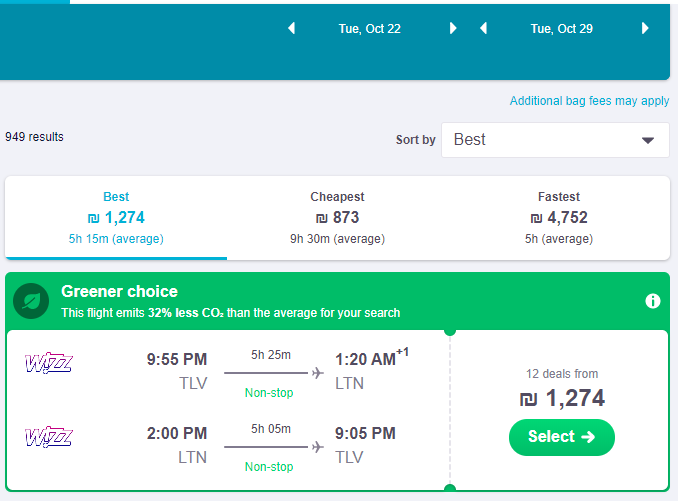Go to previous departure date arrow
This screenshot has height=501, width=678.
pos(292,29)
